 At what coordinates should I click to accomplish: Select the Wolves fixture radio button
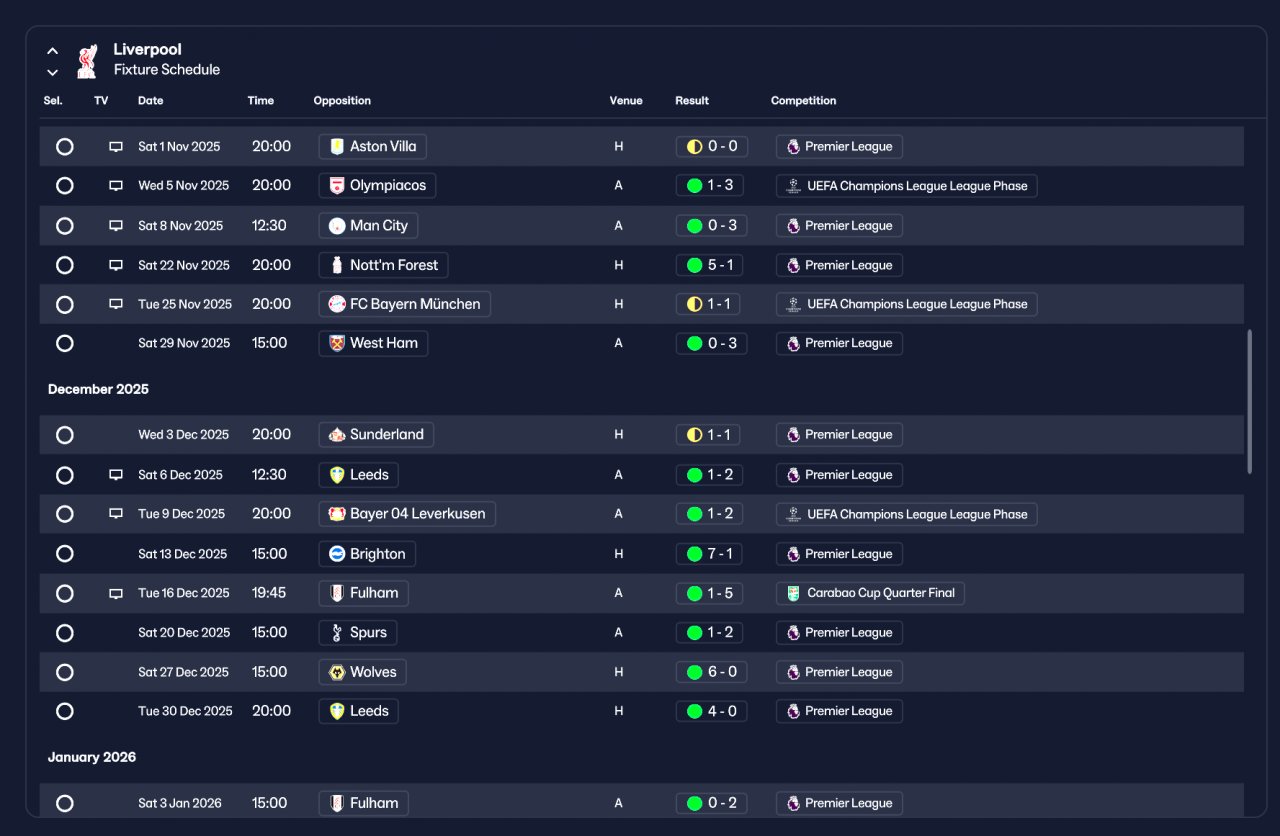click(65, 672)
